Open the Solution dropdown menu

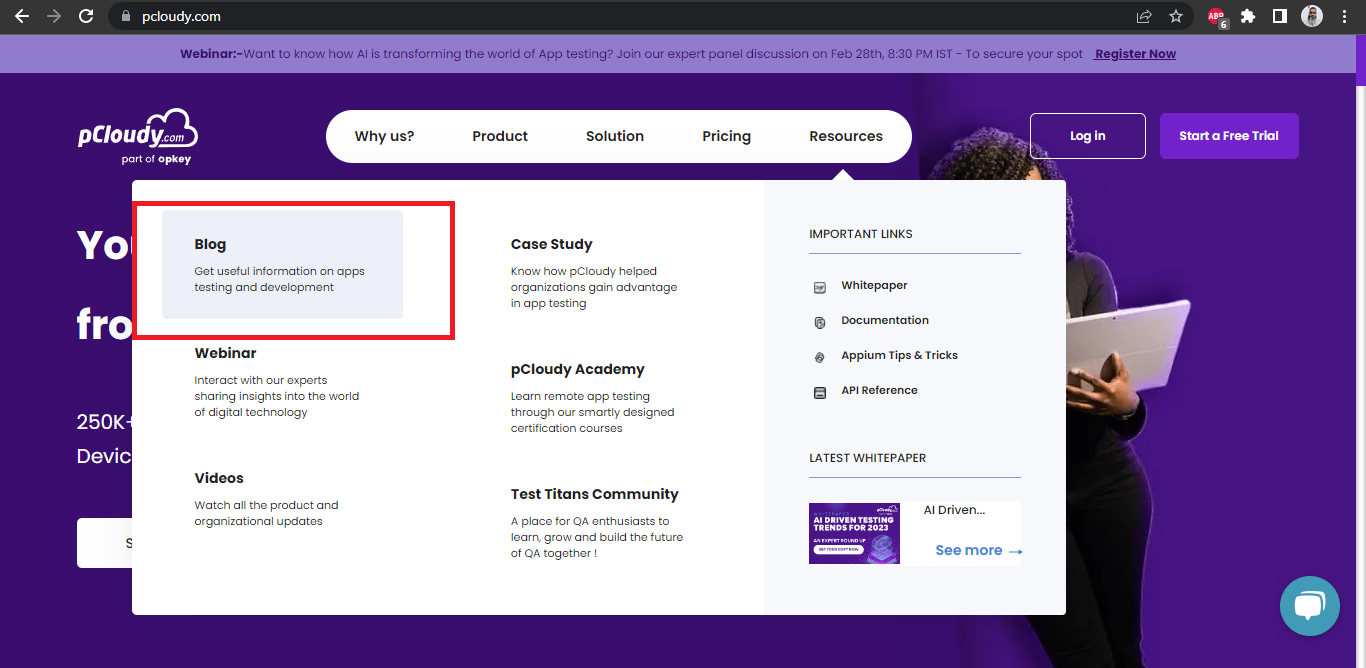pyautogui.click(x=614, y=136)
